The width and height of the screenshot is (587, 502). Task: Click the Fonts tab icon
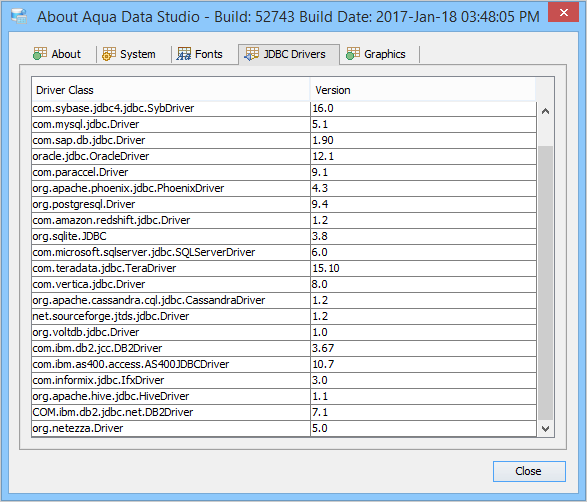184,54
